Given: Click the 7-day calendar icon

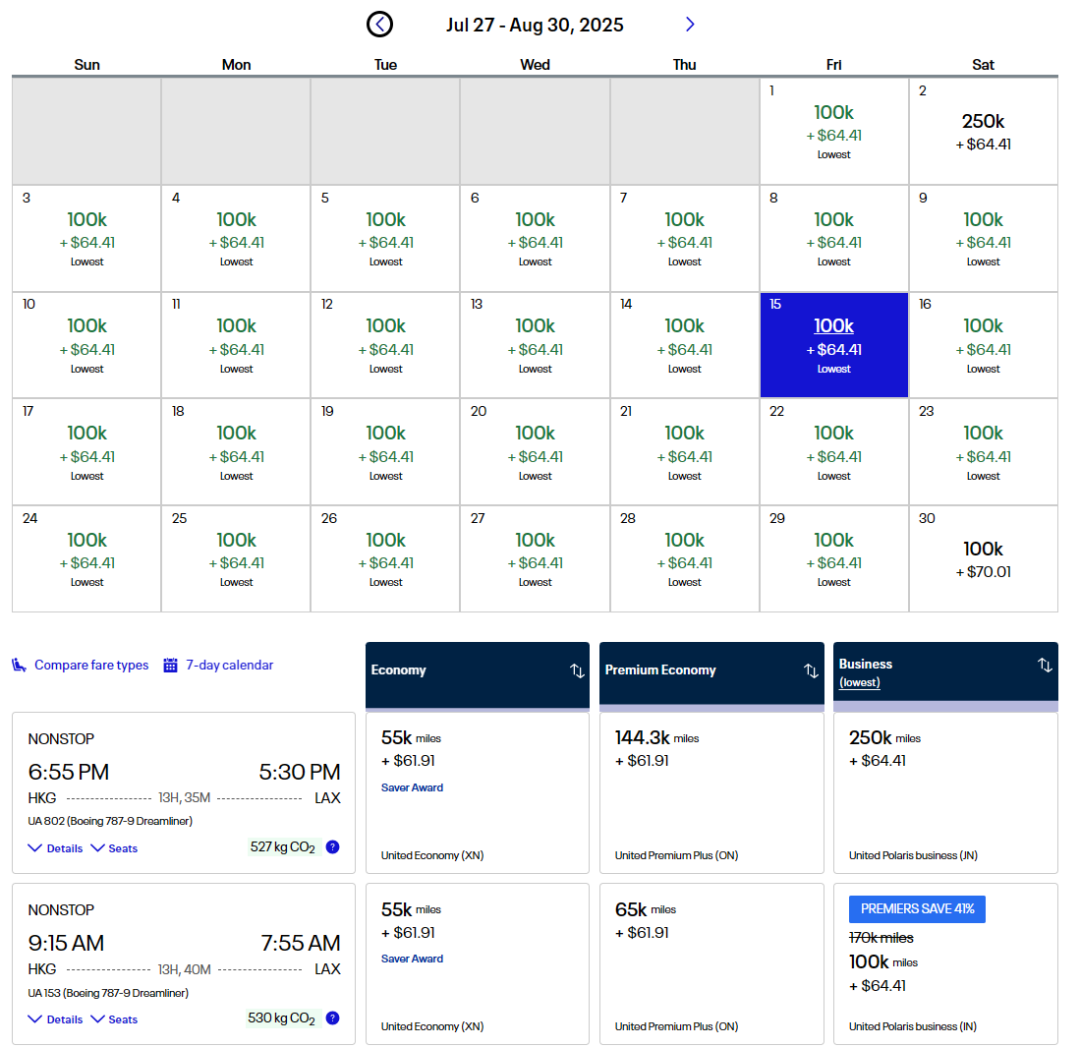Looking at the screenshot, I should point(170,665).
